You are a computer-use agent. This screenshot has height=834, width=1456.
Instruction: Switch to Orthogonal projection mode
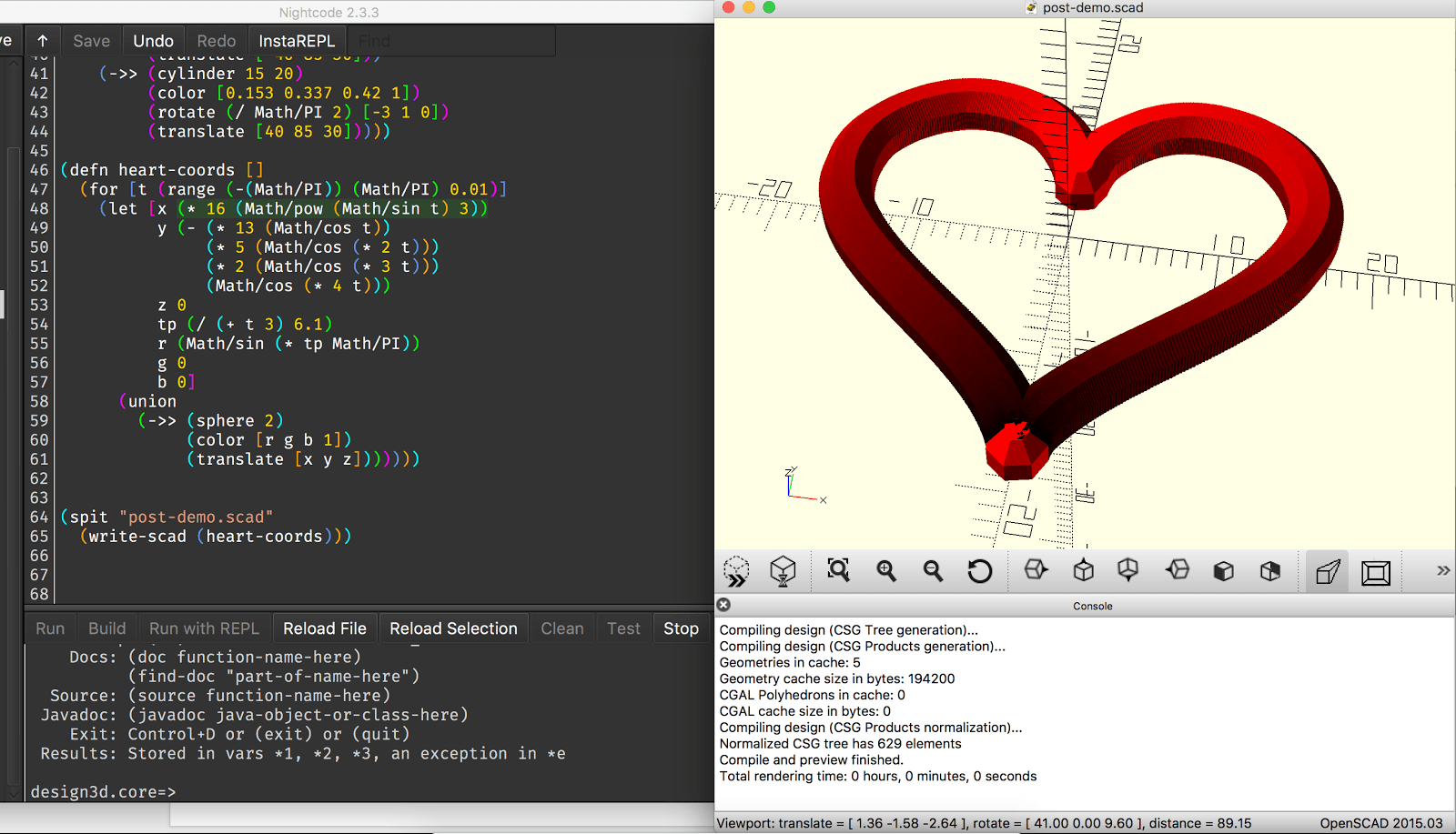[1375, 572]
